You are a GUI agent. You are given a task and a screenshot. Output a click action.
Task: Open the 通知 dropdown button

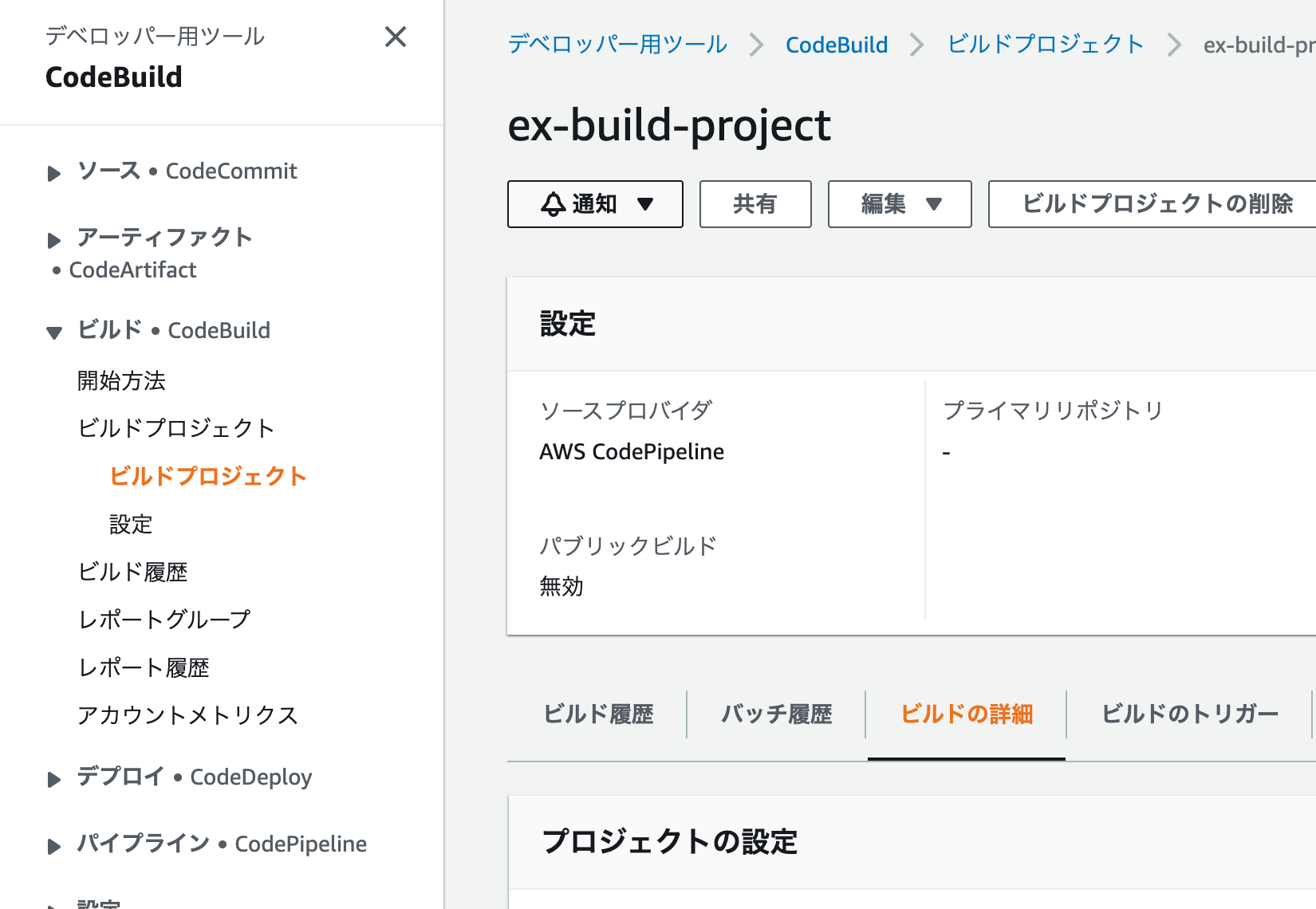[x=595, y=204]
